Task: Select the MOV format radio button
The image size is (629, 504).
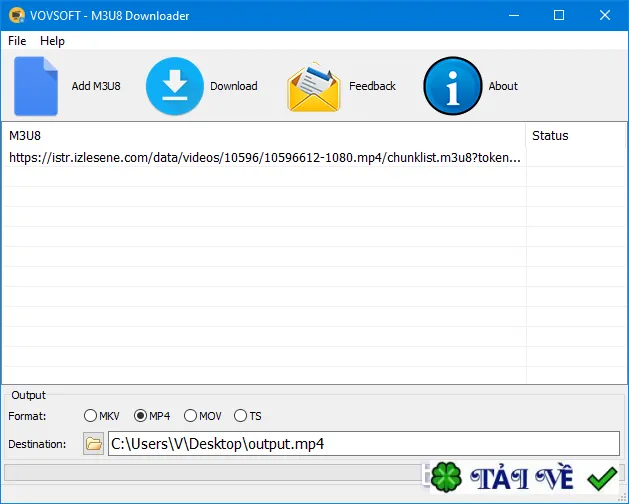Action: coord(190,416)
